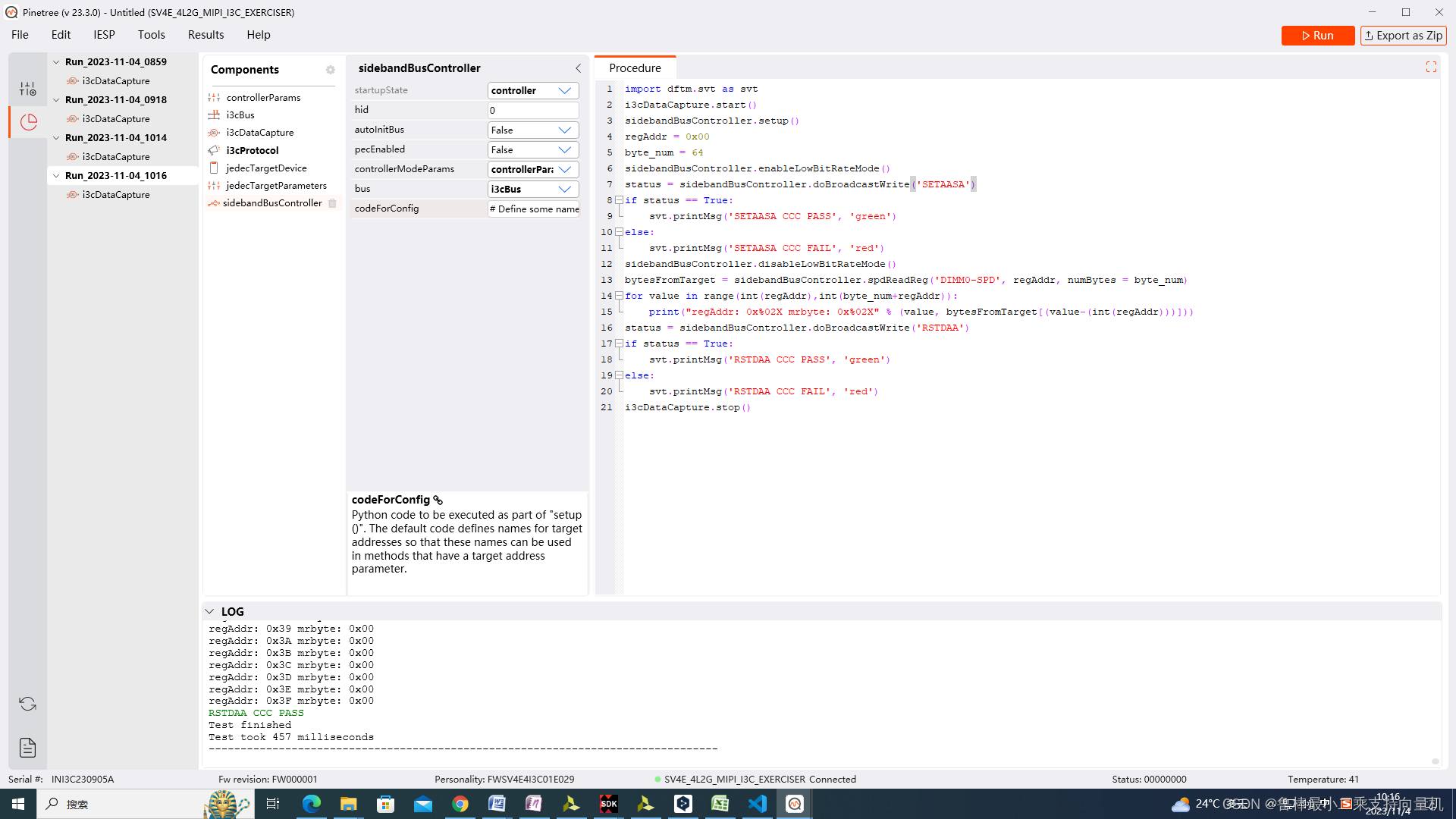
Task: Open the Results menu
Action: [205, 34]
